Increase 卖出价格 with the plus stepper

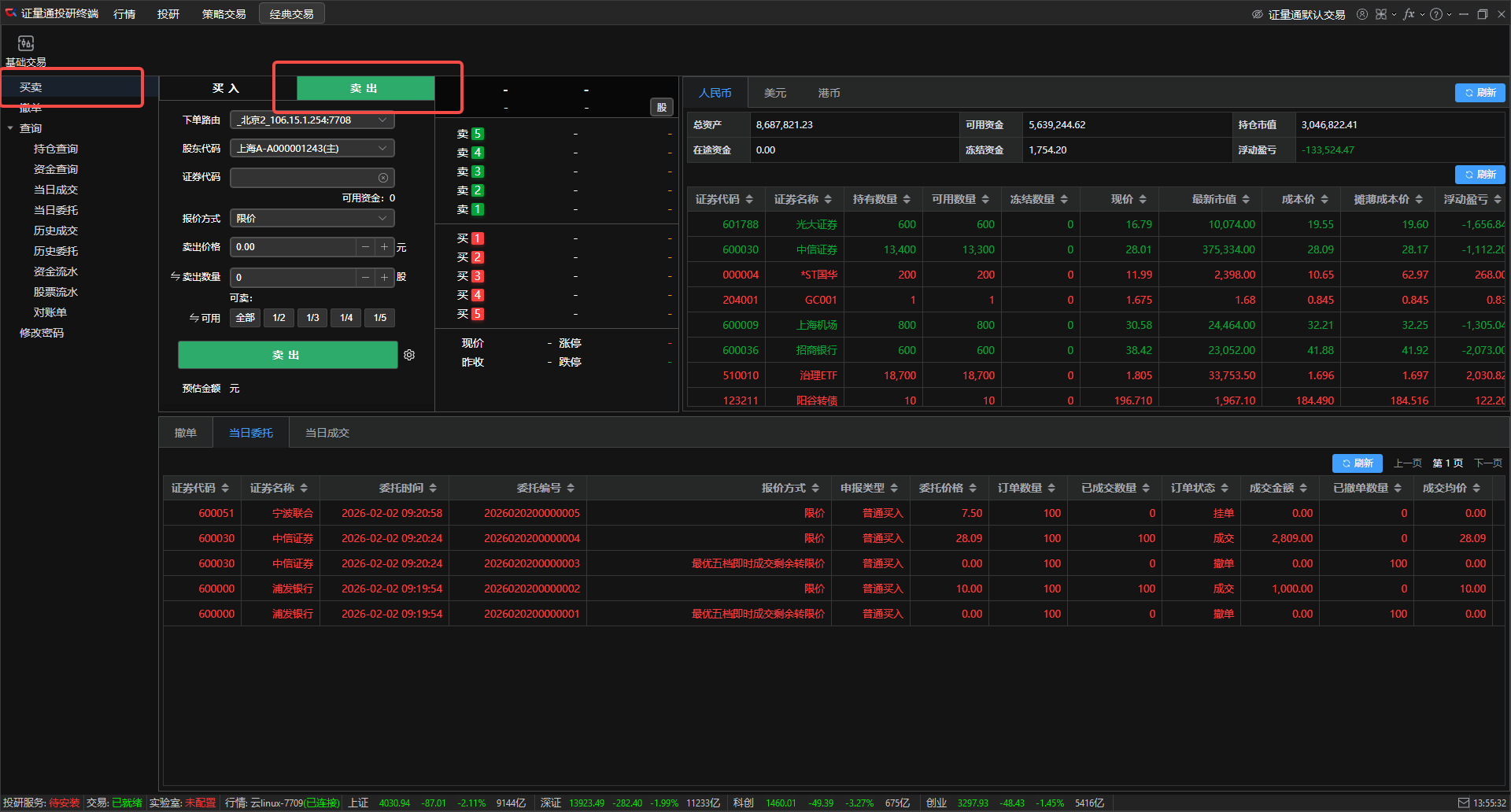pyautogui.click(x=384, y=247)
